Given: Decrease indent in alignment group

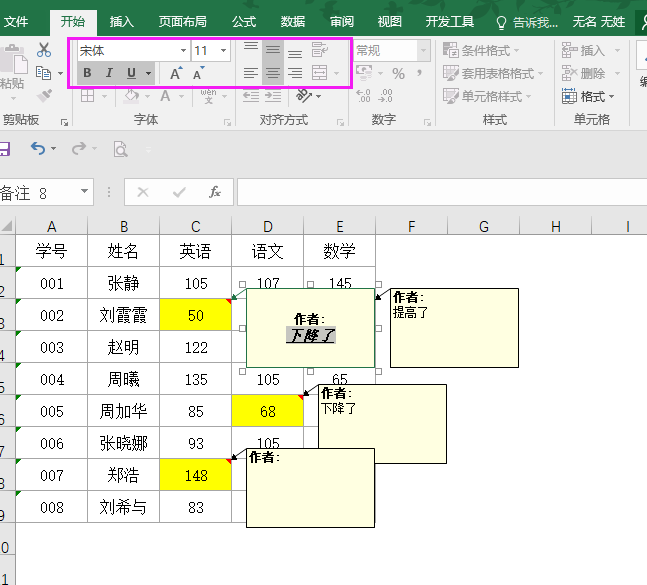Looking at the screenshot, I should 250,96.
